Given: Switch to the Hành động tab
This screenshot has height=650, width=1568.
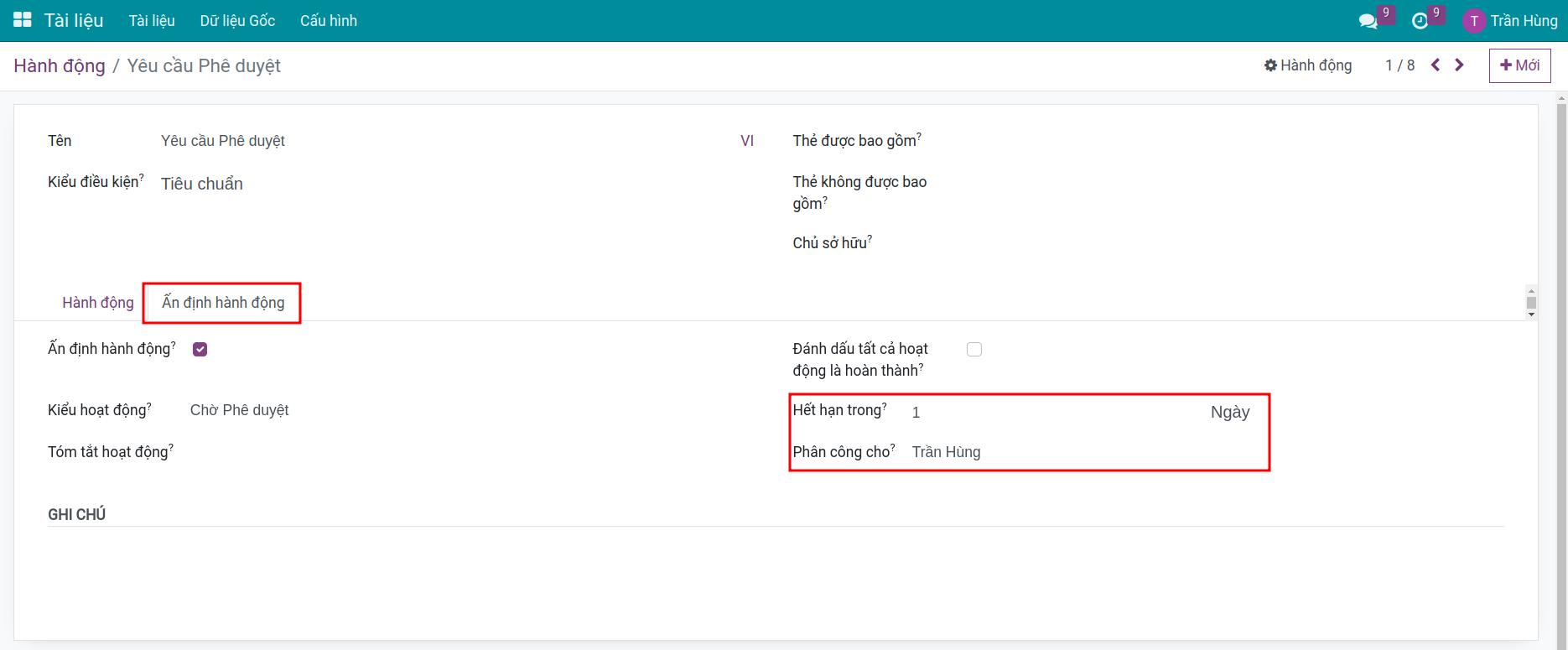Looking at the screenshot, I should 98,303.
